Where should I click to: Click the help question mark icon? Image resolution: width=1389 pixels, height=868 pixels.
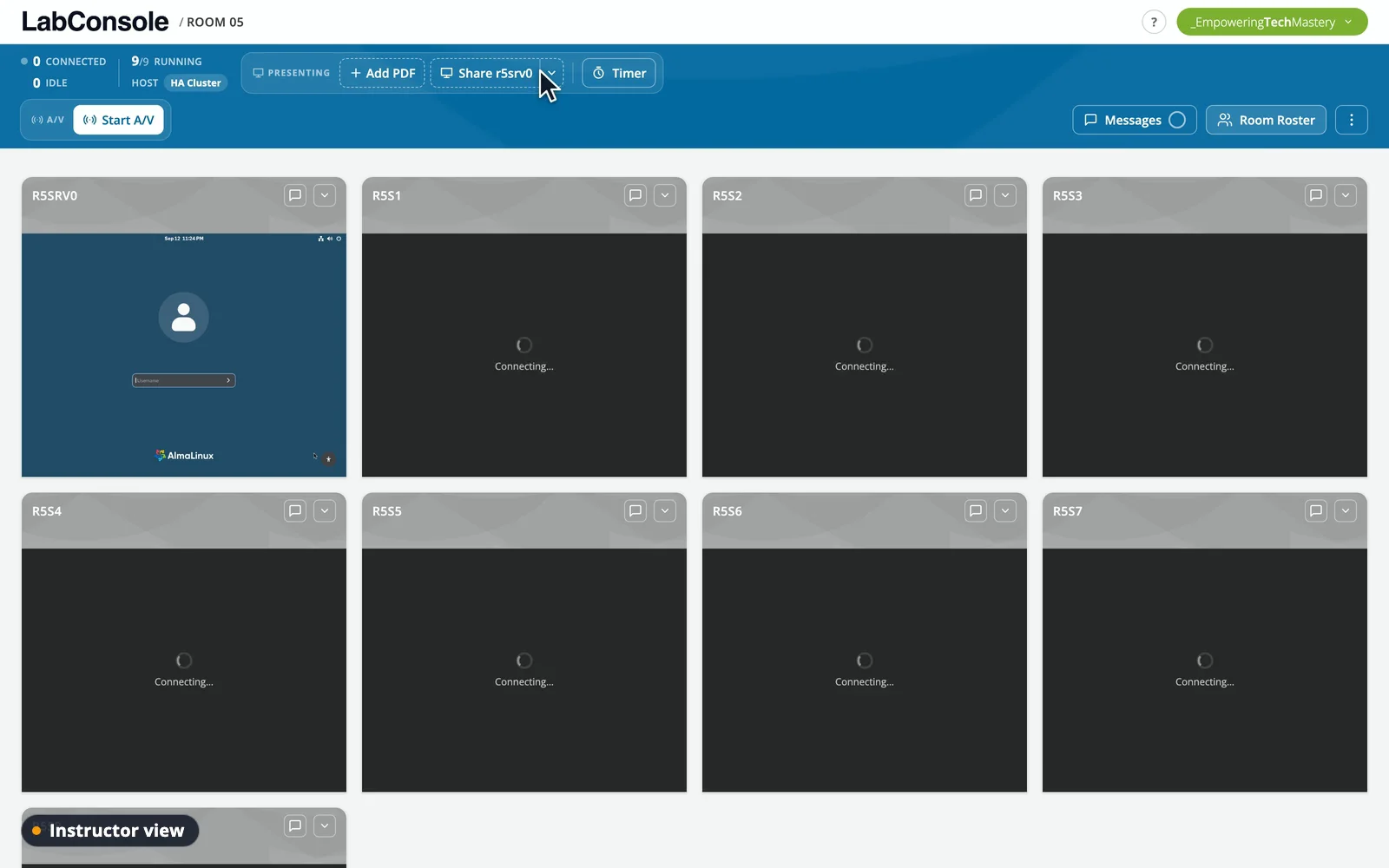point(1154,22)
